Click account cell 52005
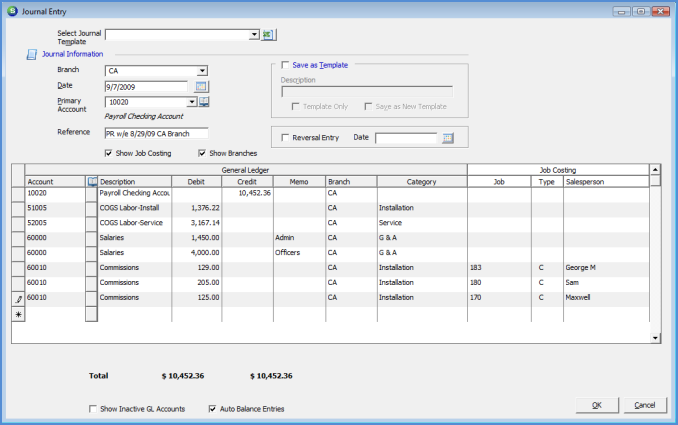 pyautogui.click(x=55, y=223)
